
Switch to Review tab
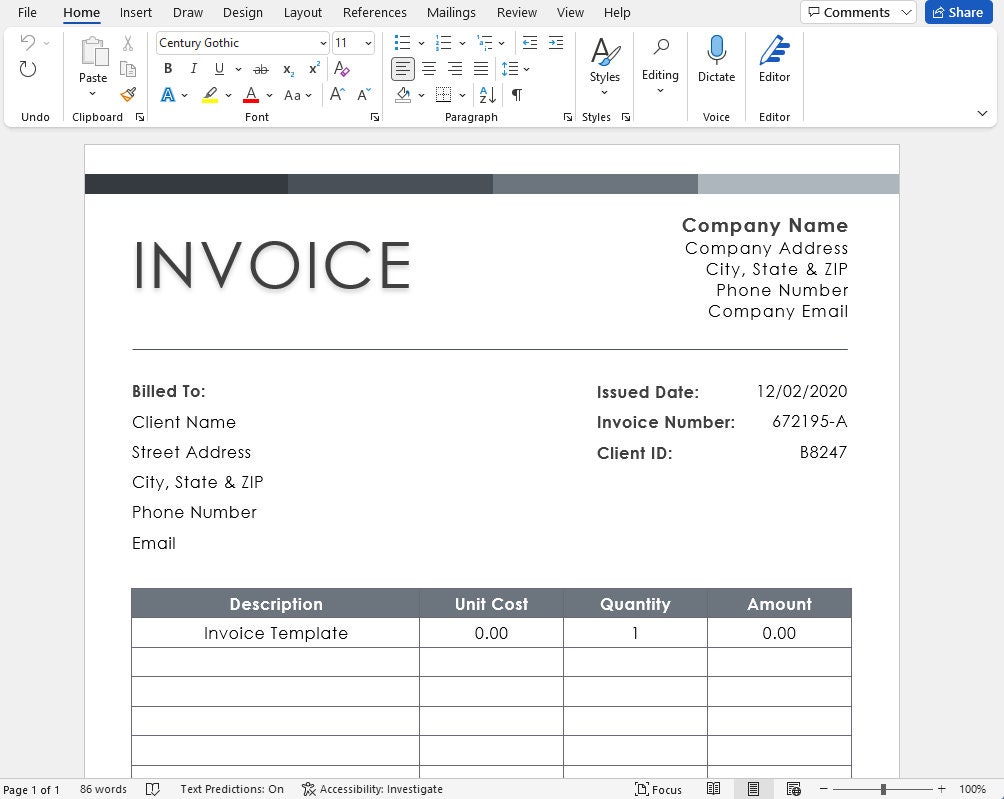(x=517, y=12)
